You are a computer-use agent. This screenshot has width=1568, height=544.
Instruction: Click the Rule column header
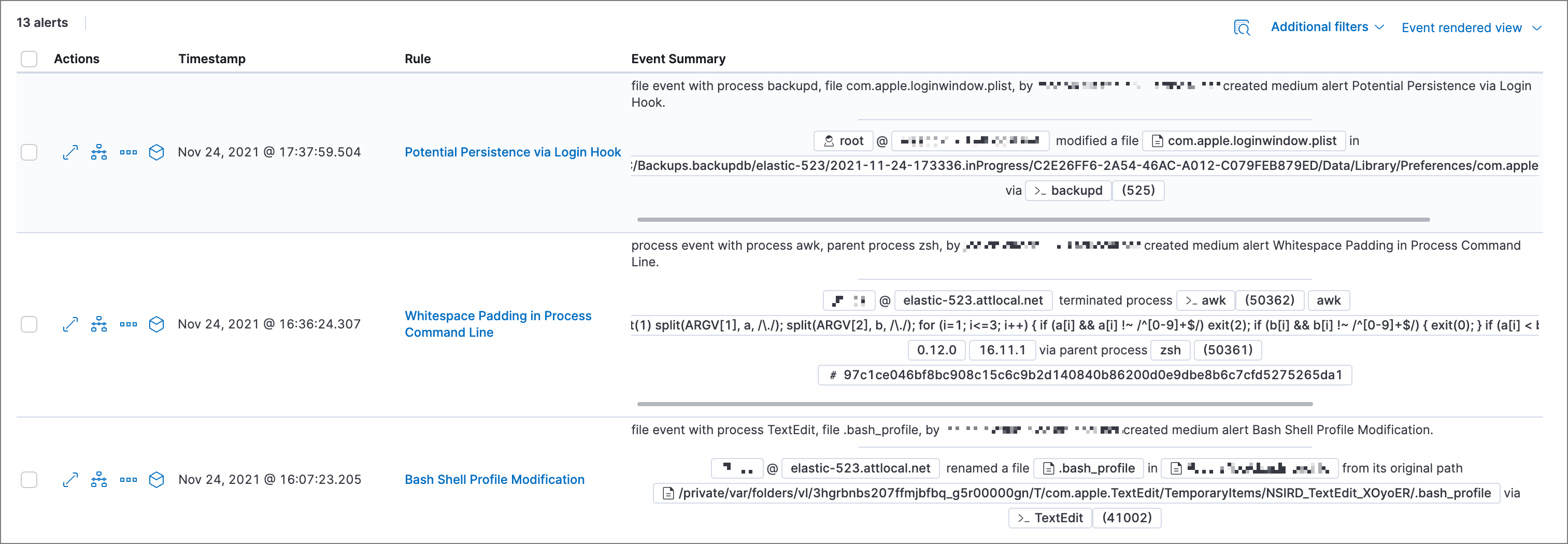[x=418, y=59]
